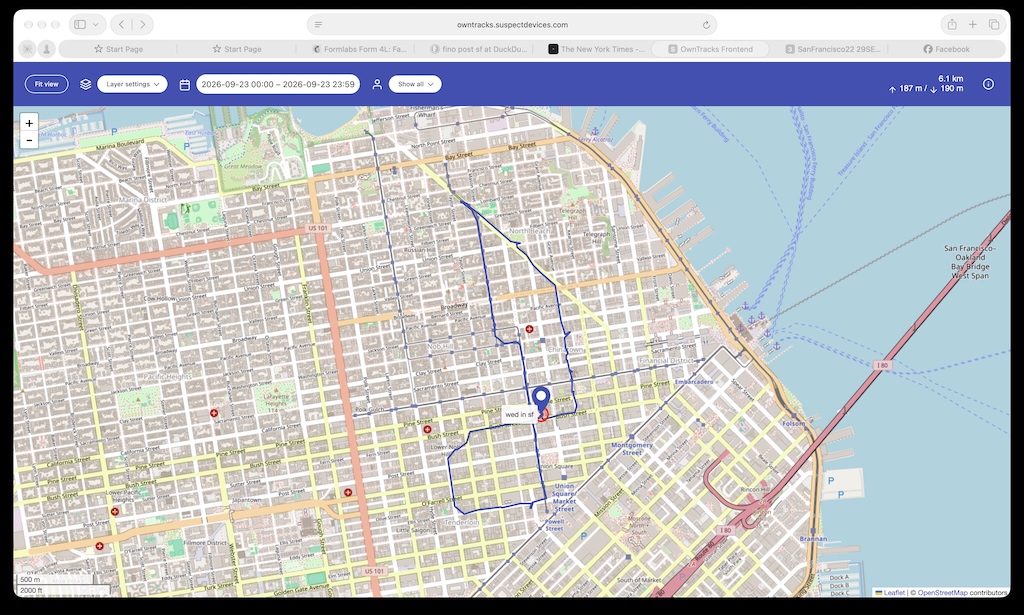Expand the Layer settings dropdown
The width and height of the screenshot is (1024, 615).
[x=133, y=84]
